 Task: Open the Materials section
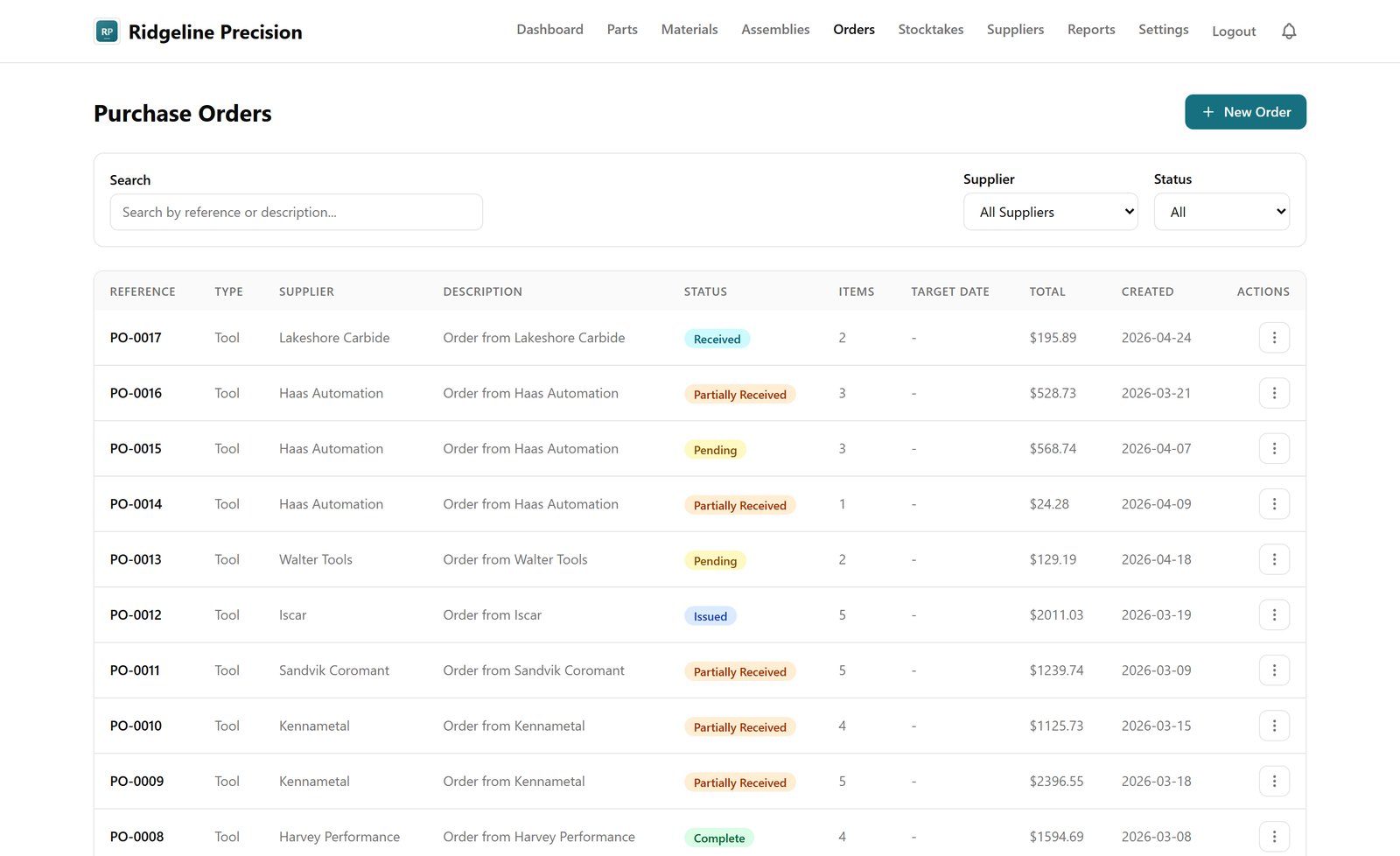(689, 30)
